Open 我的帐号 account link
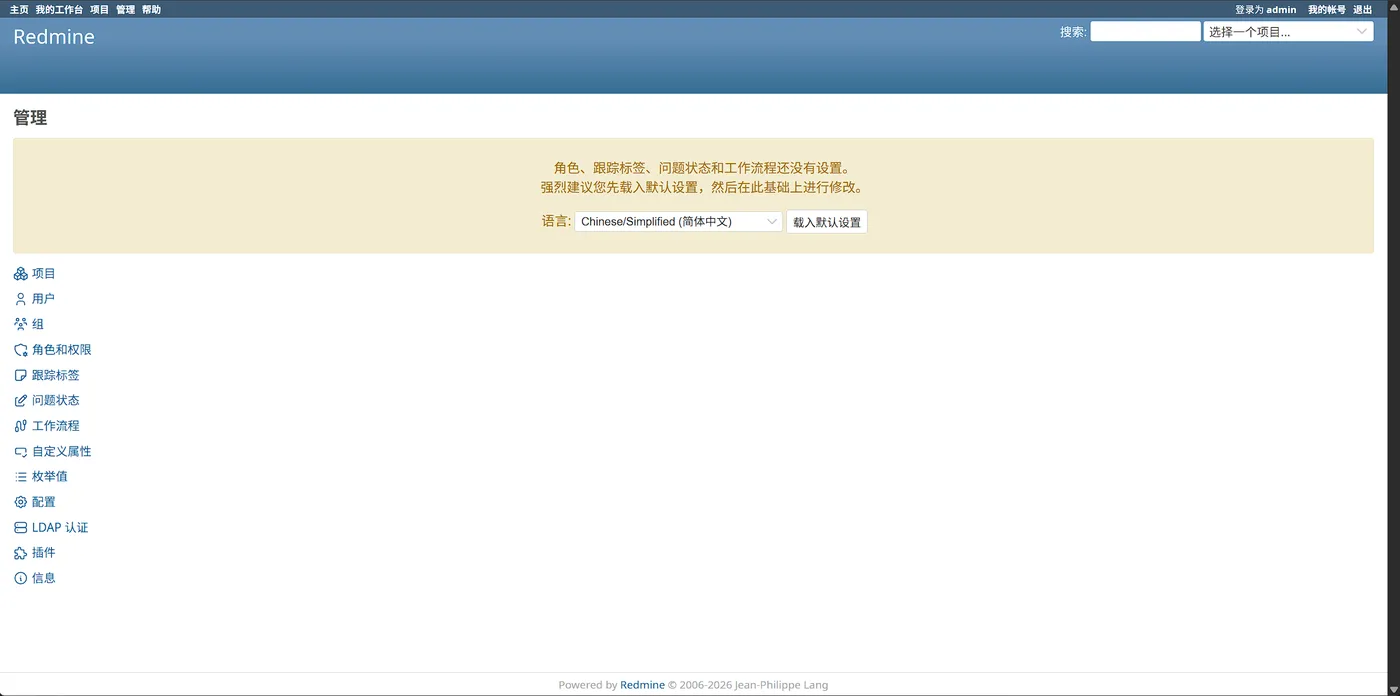This screenshot has width=1400, height=696. click(x=1327, y=9)
